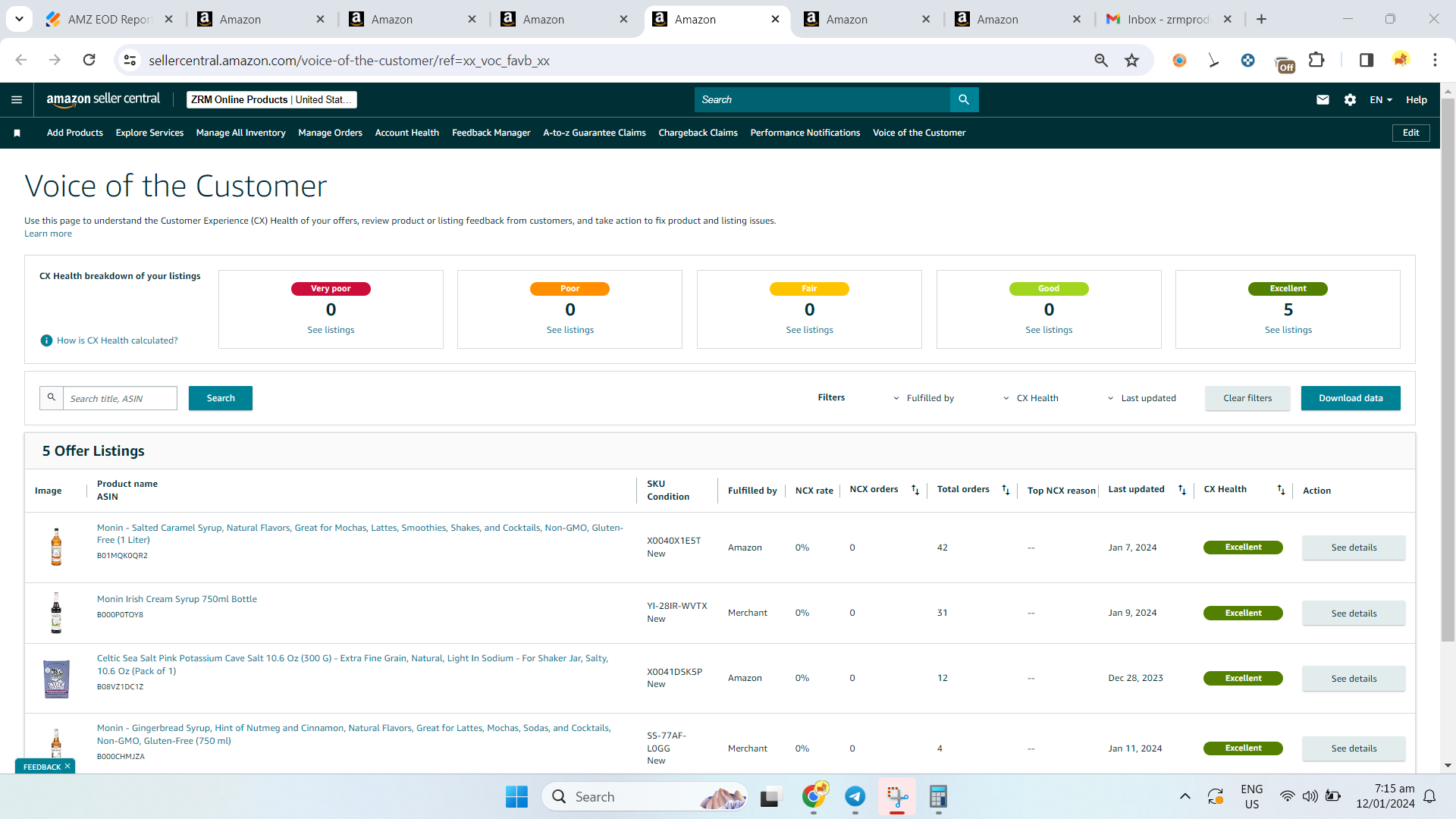Click the Amazon Seller Central logo

tap(103, 99)
